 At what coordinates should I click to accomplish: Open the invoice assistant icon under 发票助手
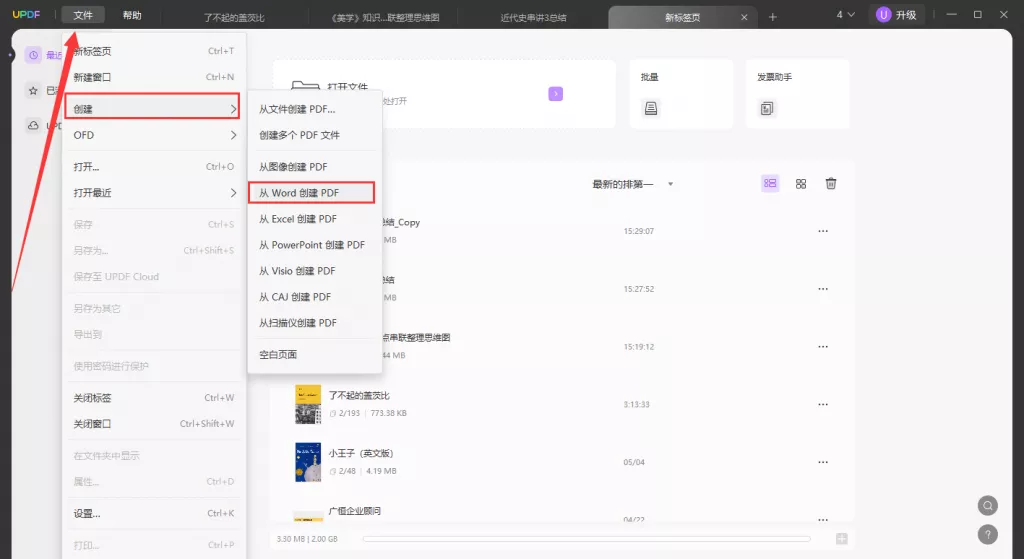767,108
